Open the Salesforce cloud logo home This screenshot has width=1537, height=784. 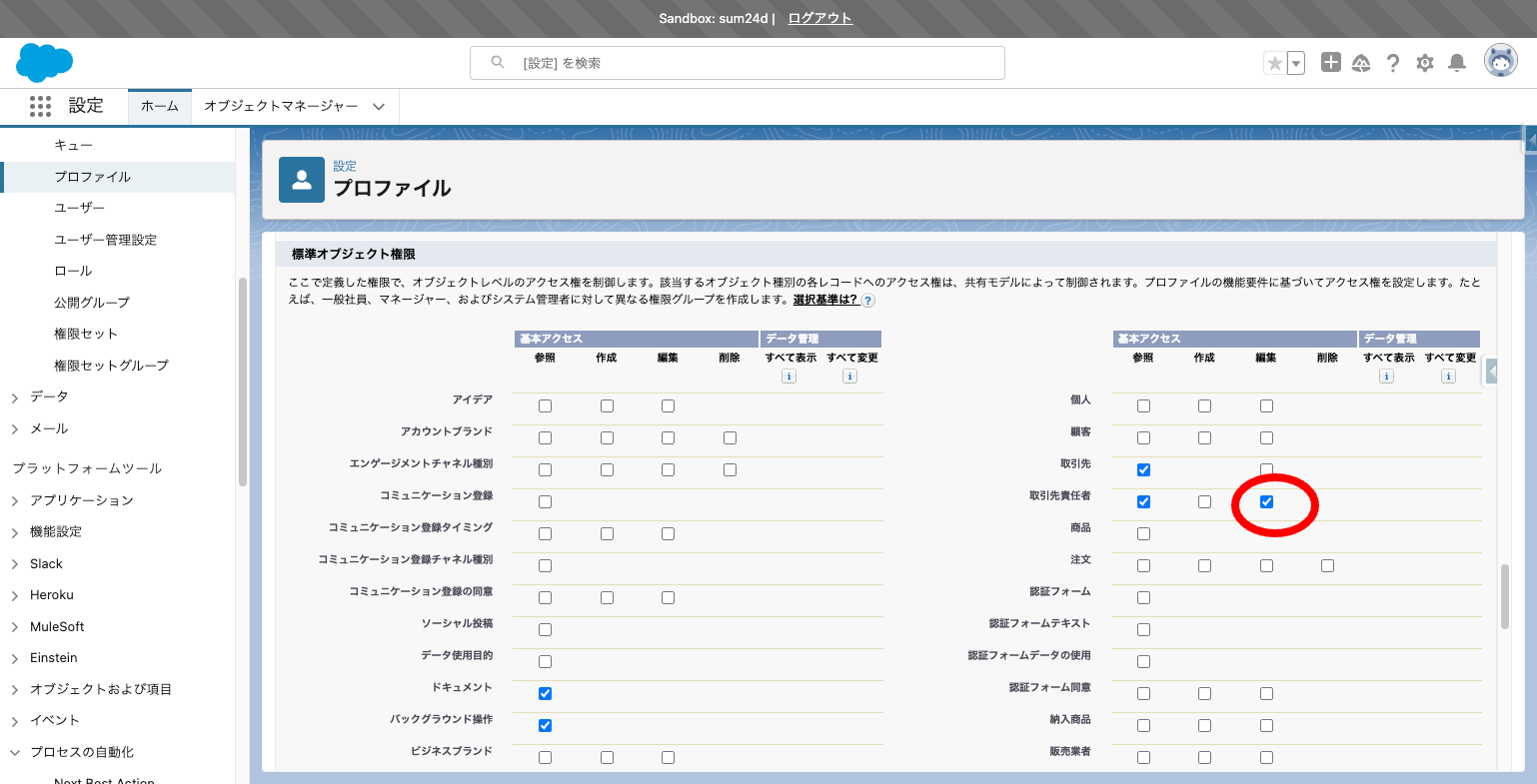click(x=44, y=63)
